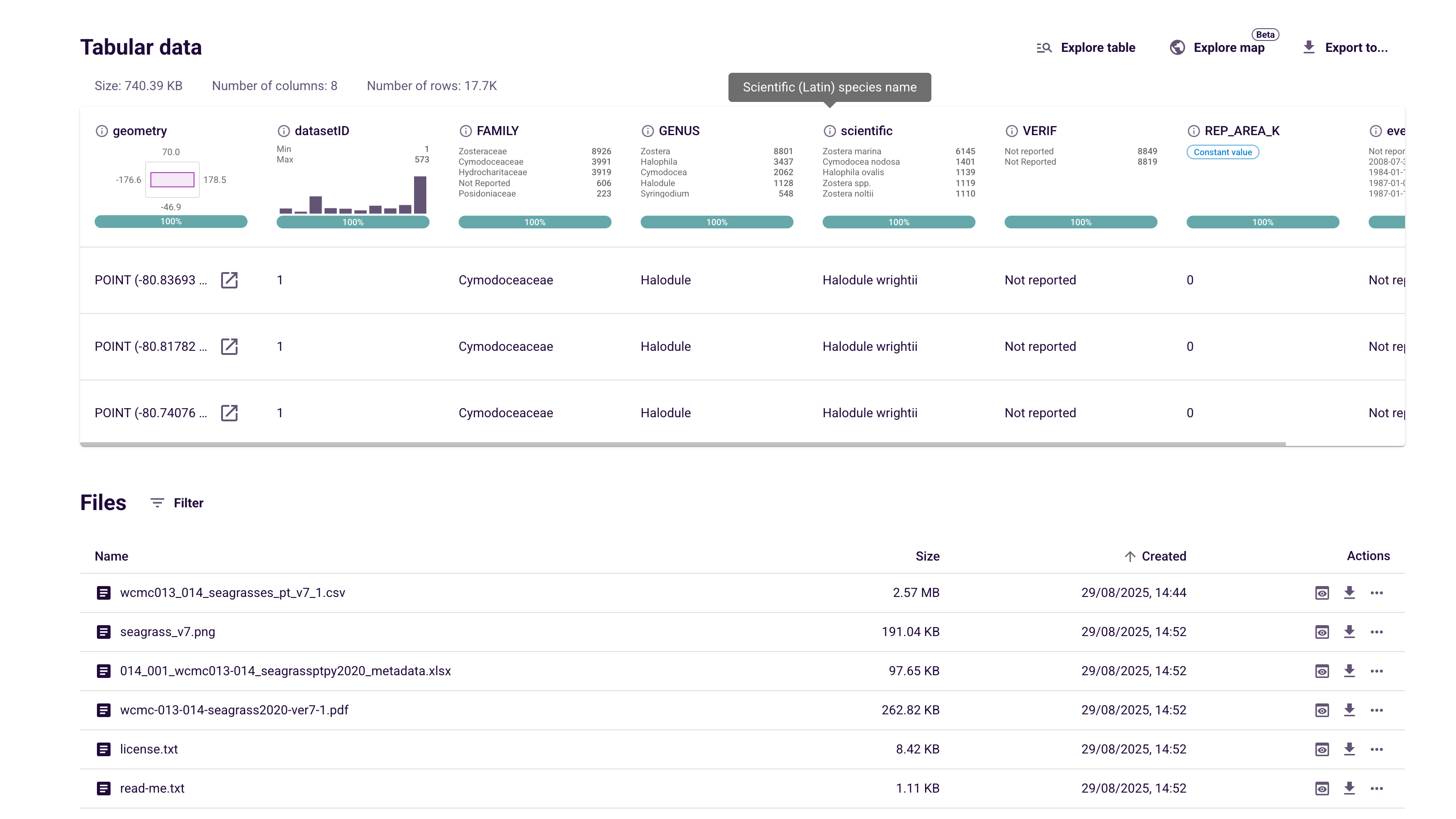Click the file icon beside license.txt
This screenshot has width=1456, height=819.
pos(103,749)
